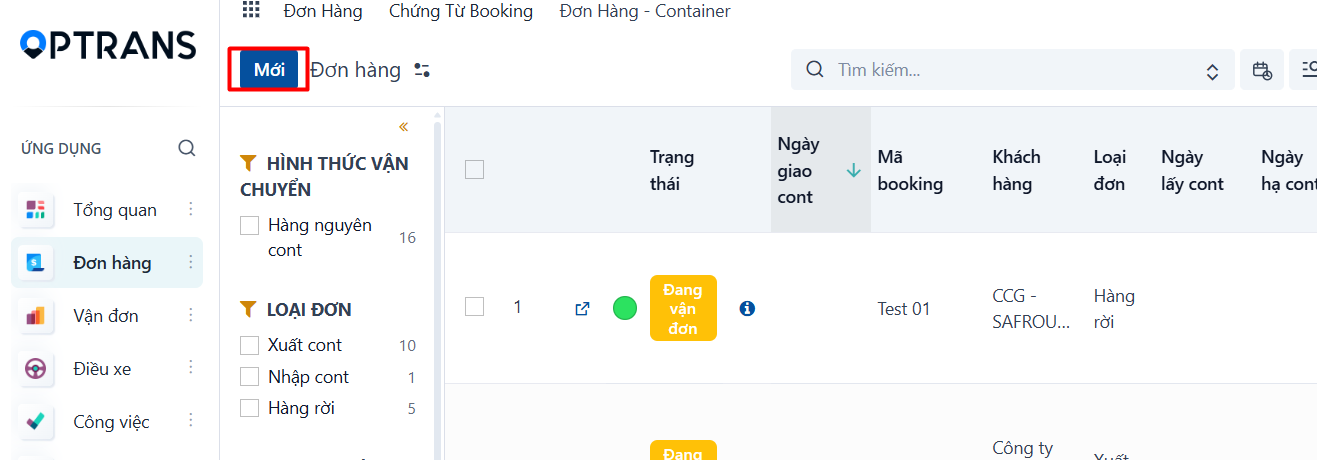This screenshot has width=1317, height=460.
Task: Click the green status dot in row 1
Action: click(x=625, y=308)
